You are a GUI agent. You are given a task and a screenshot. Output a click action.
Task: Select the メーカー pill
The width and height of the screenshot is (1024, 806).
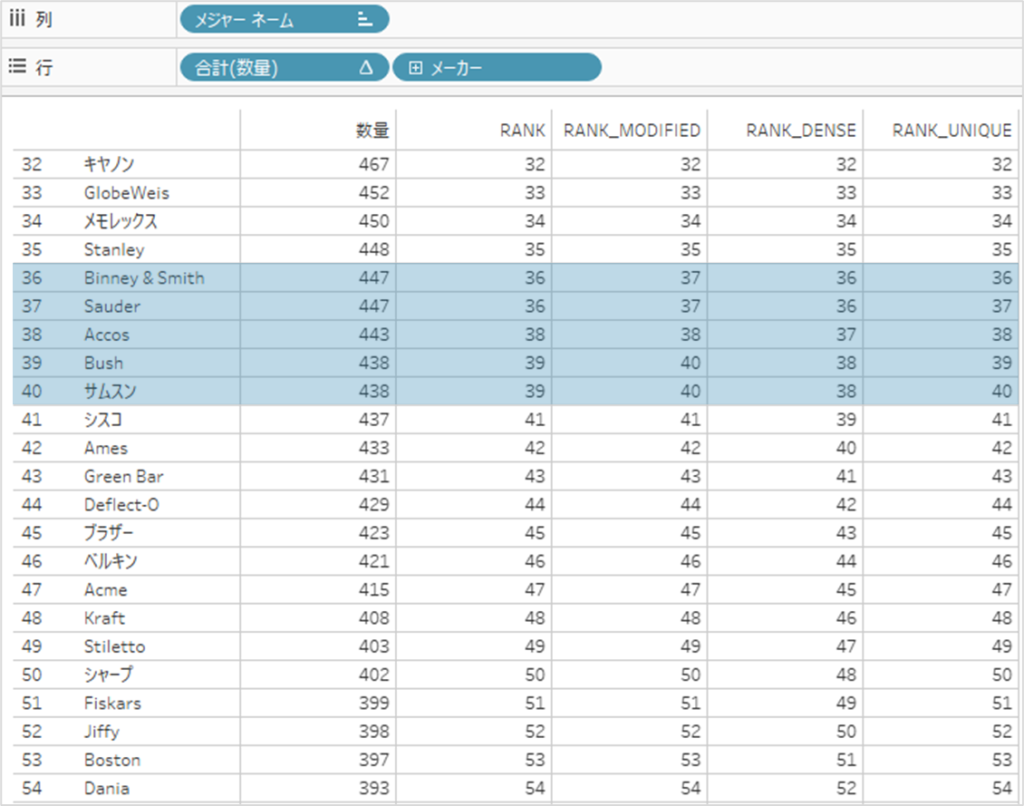(496, 67)
